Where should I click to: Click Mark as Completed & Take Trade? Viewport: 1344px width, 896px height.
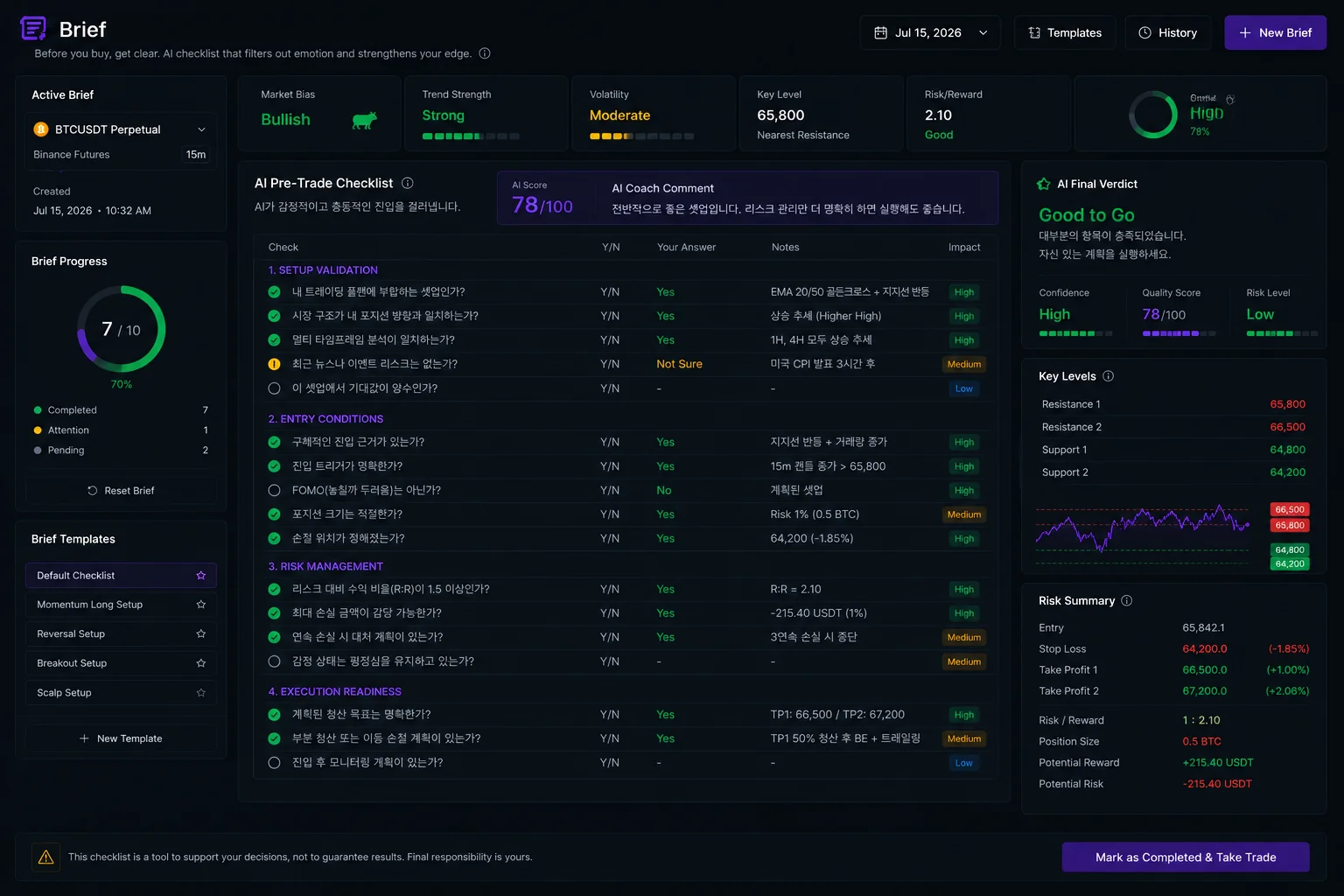pyautogui.click(x=1186, y=857)
